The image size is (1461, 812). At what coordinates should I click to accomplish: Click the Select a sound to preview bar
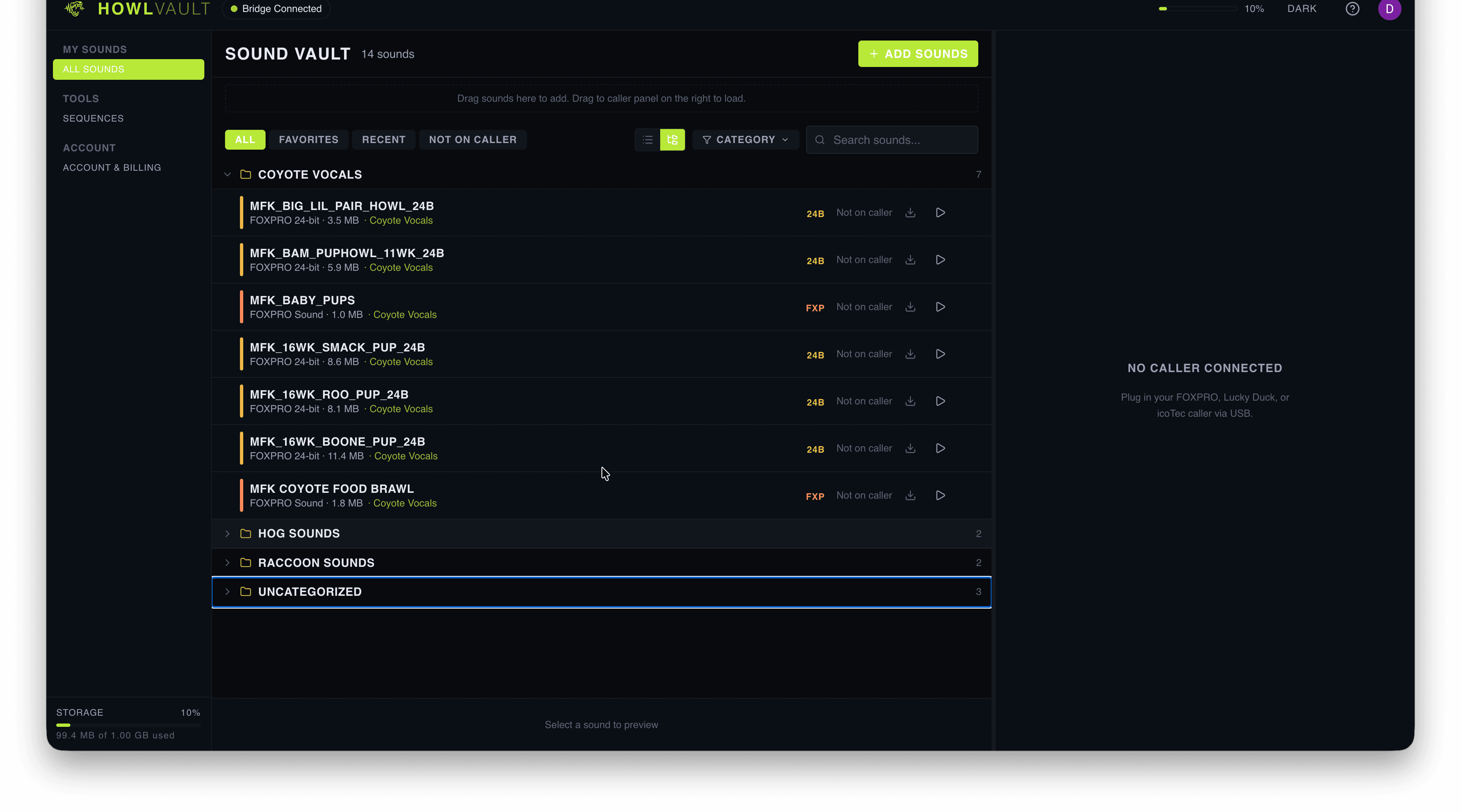click(601, 724)
